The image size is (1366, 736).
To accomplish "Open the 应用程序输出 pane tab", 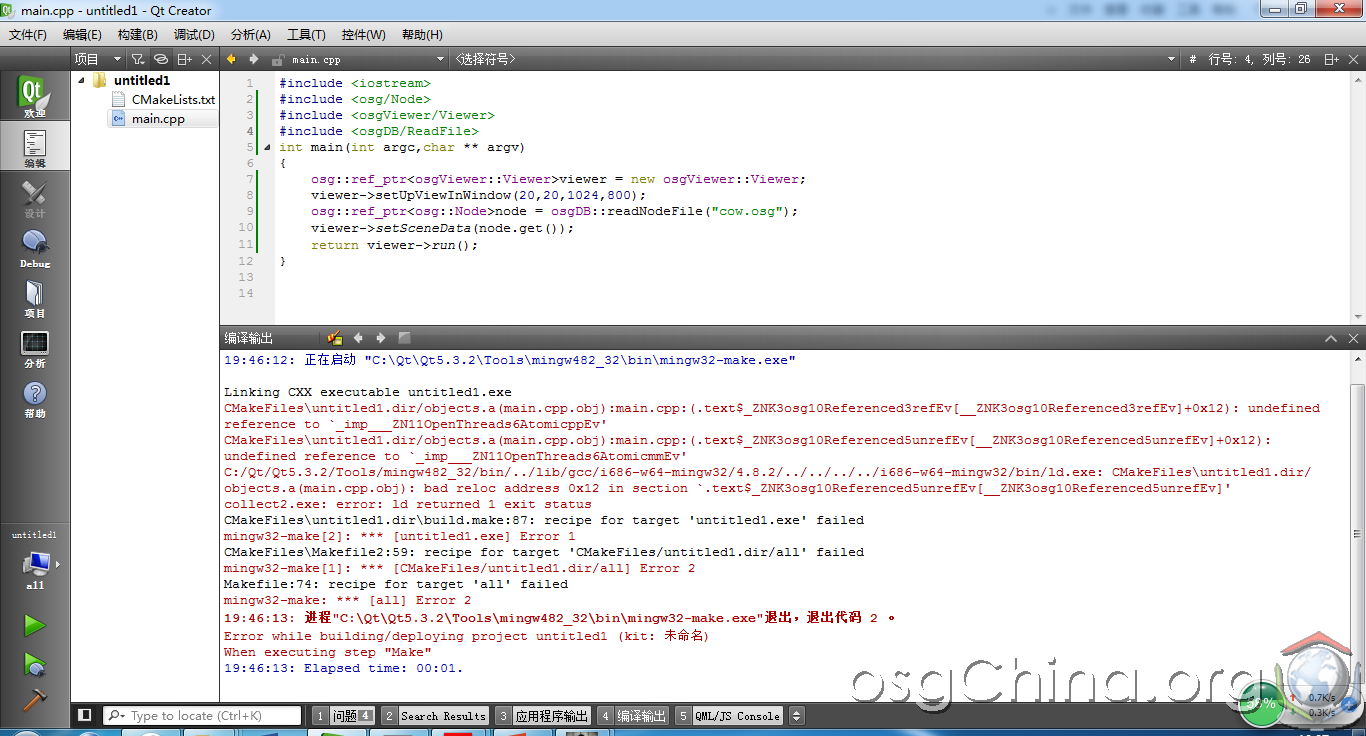I will pyautogui.click(x=544, y=716).
